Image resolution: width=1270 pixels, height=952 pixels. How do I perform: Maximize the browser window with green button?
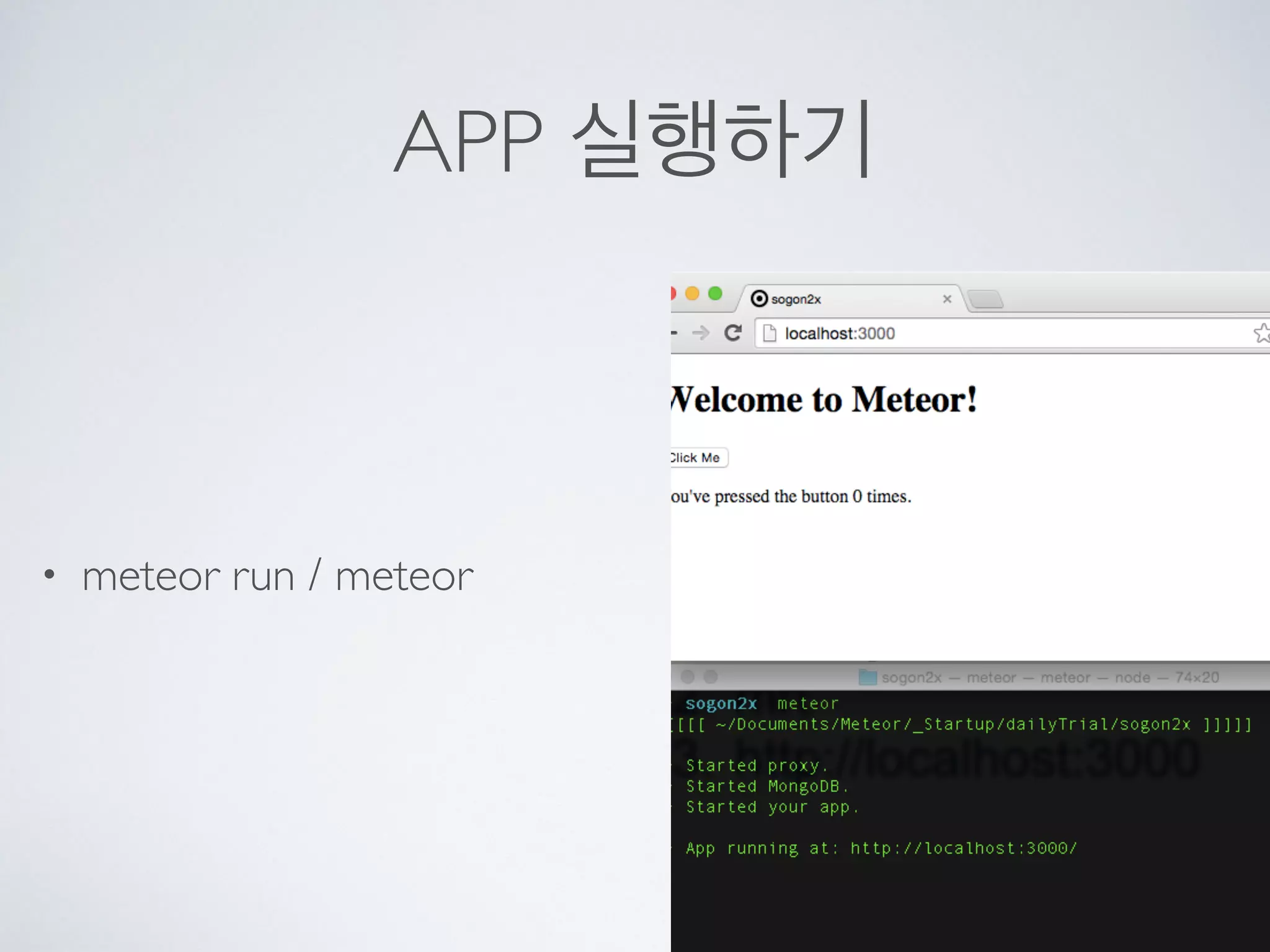click(x=715, y=293)
